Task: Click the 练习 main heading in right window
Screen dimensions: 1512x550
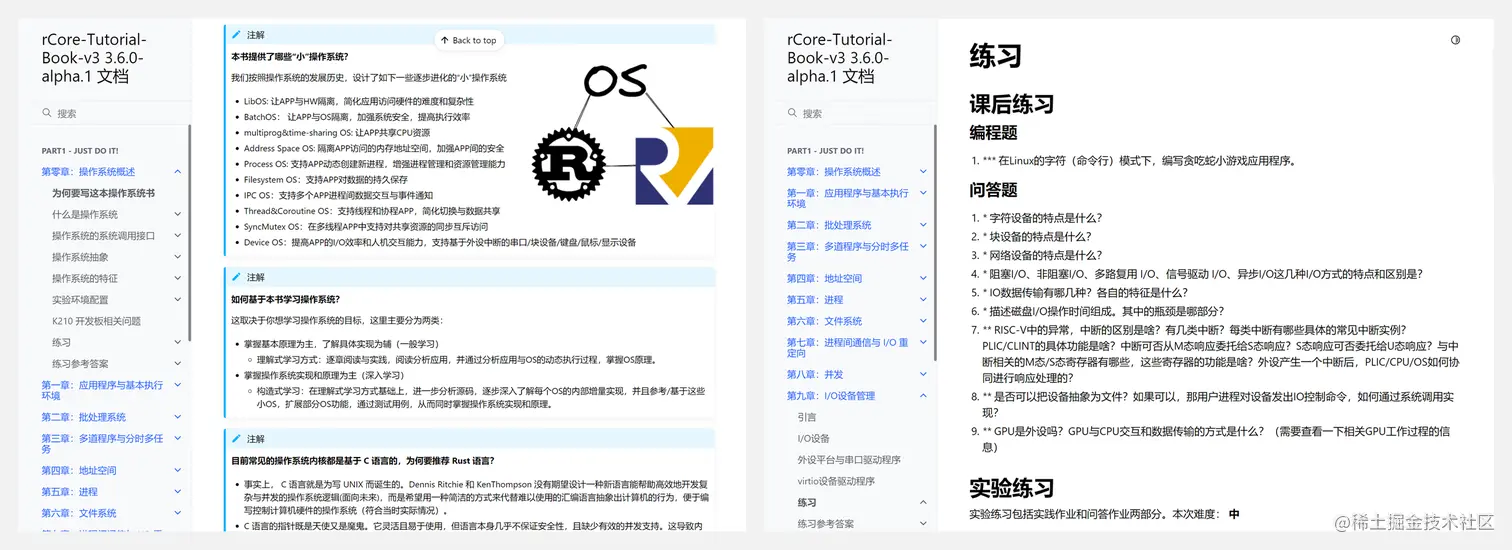Action: click(996, 55)
